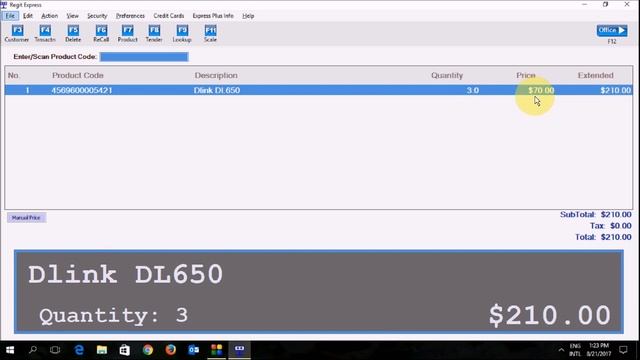
Task: Click the Price column header
Action: tap(526, 76)
